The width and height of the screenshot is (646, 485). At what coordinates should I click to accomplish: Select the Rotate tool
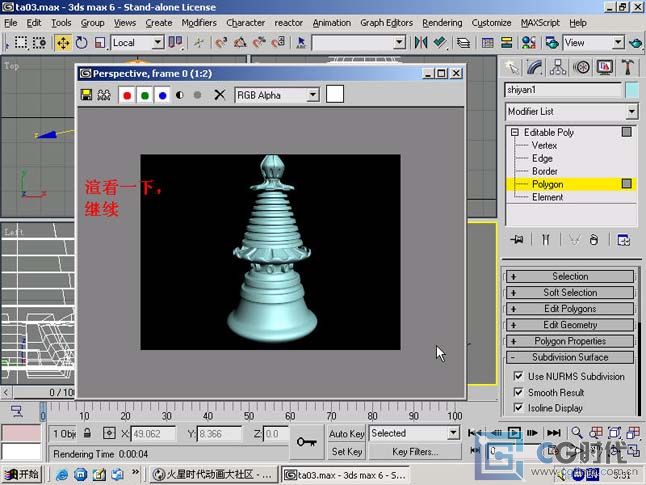point(82,43)
